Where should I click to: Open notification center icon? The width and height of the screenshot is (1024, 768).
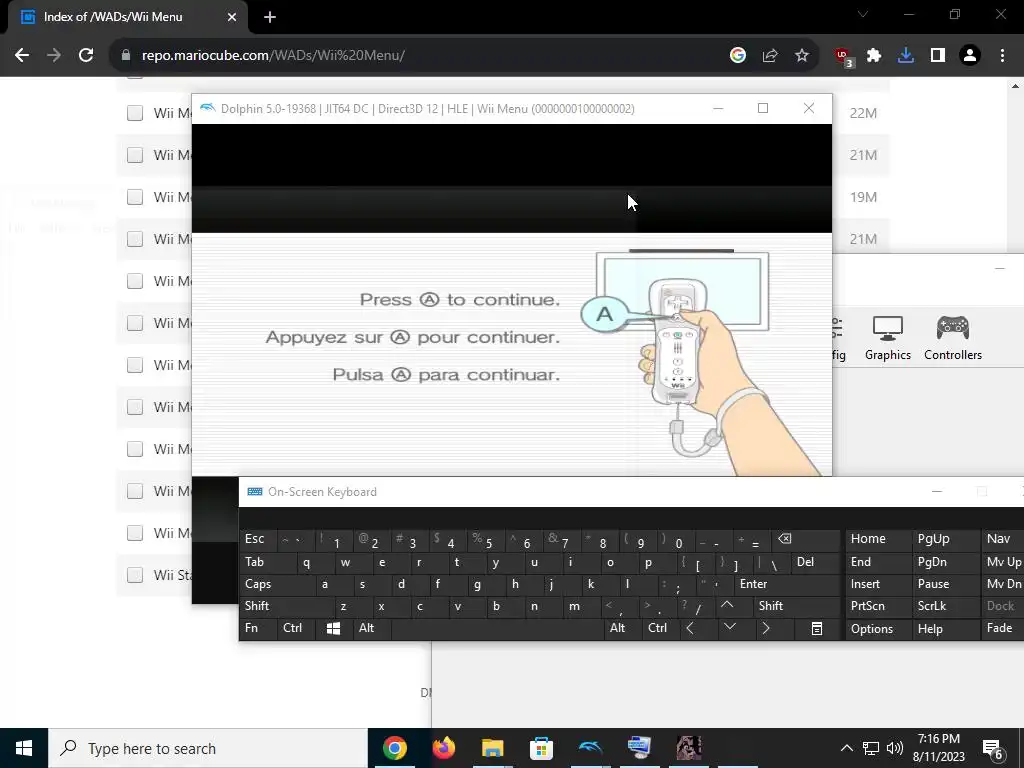(993, 750)
